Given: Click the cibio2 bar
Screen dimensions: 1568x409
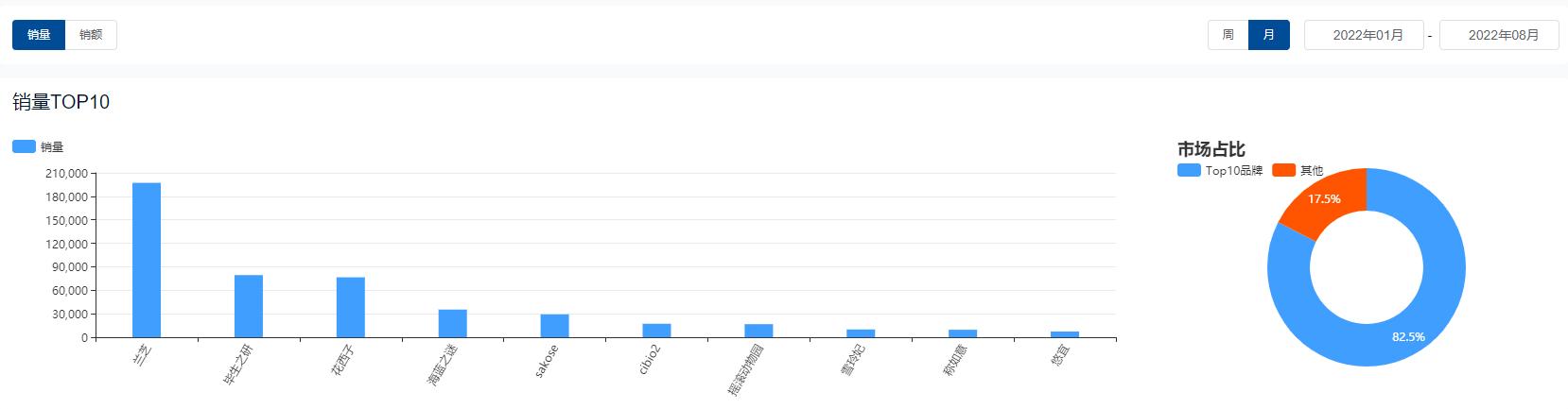Looking at the screenshot, I should pyautogui.click(x=656, y=331).
